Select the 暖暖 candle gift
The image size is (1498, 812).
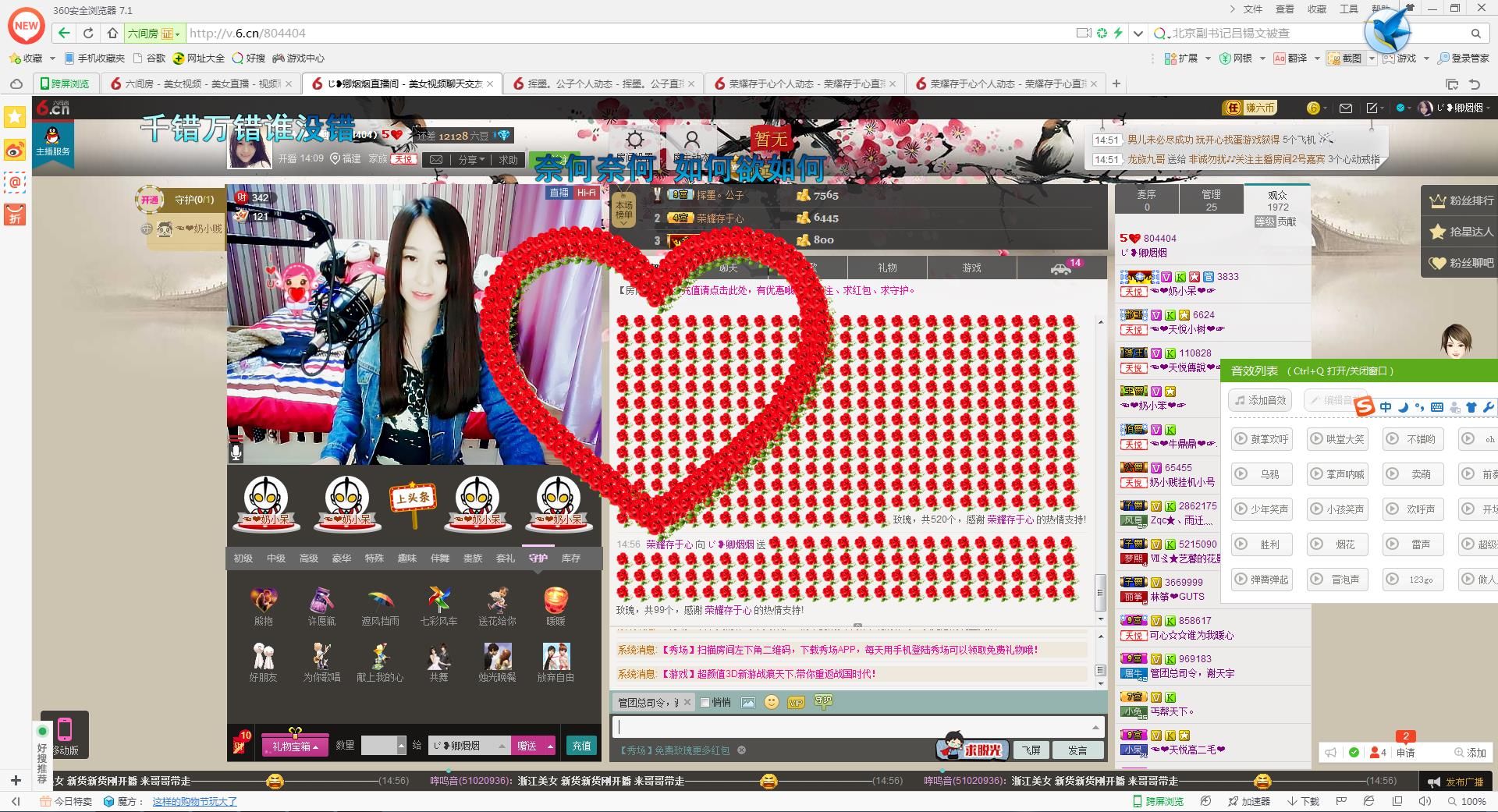tap(556, 600)
